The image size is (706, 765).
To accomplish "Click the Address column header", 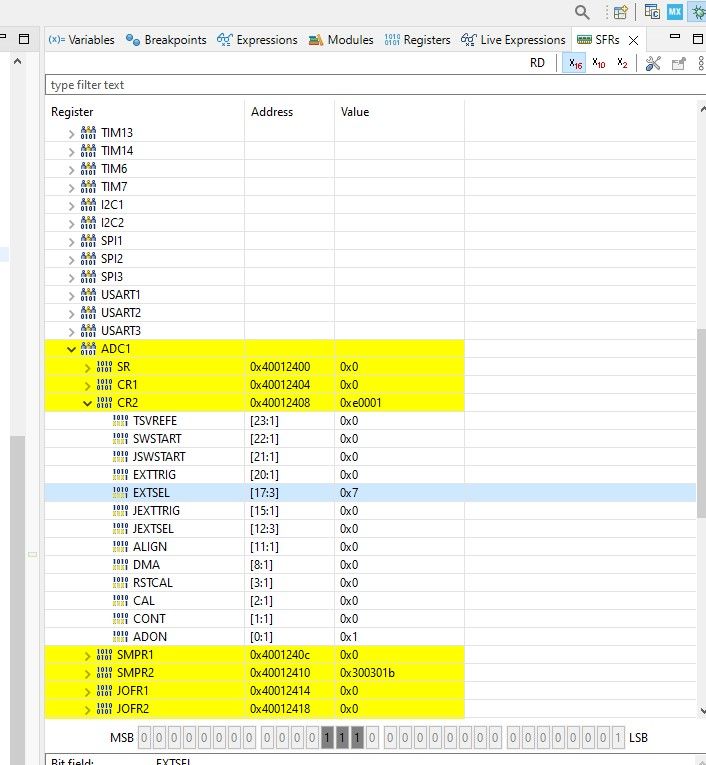I will click(272, 112).
